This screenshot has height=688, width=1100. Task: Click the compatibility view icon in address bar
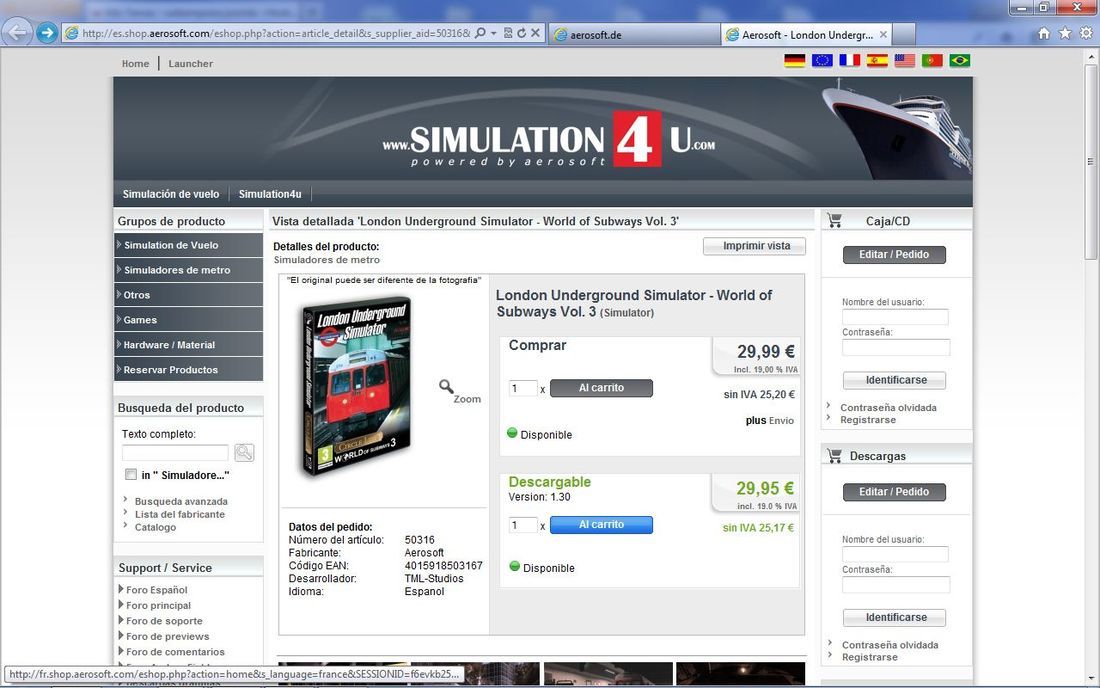coord(508,33)
